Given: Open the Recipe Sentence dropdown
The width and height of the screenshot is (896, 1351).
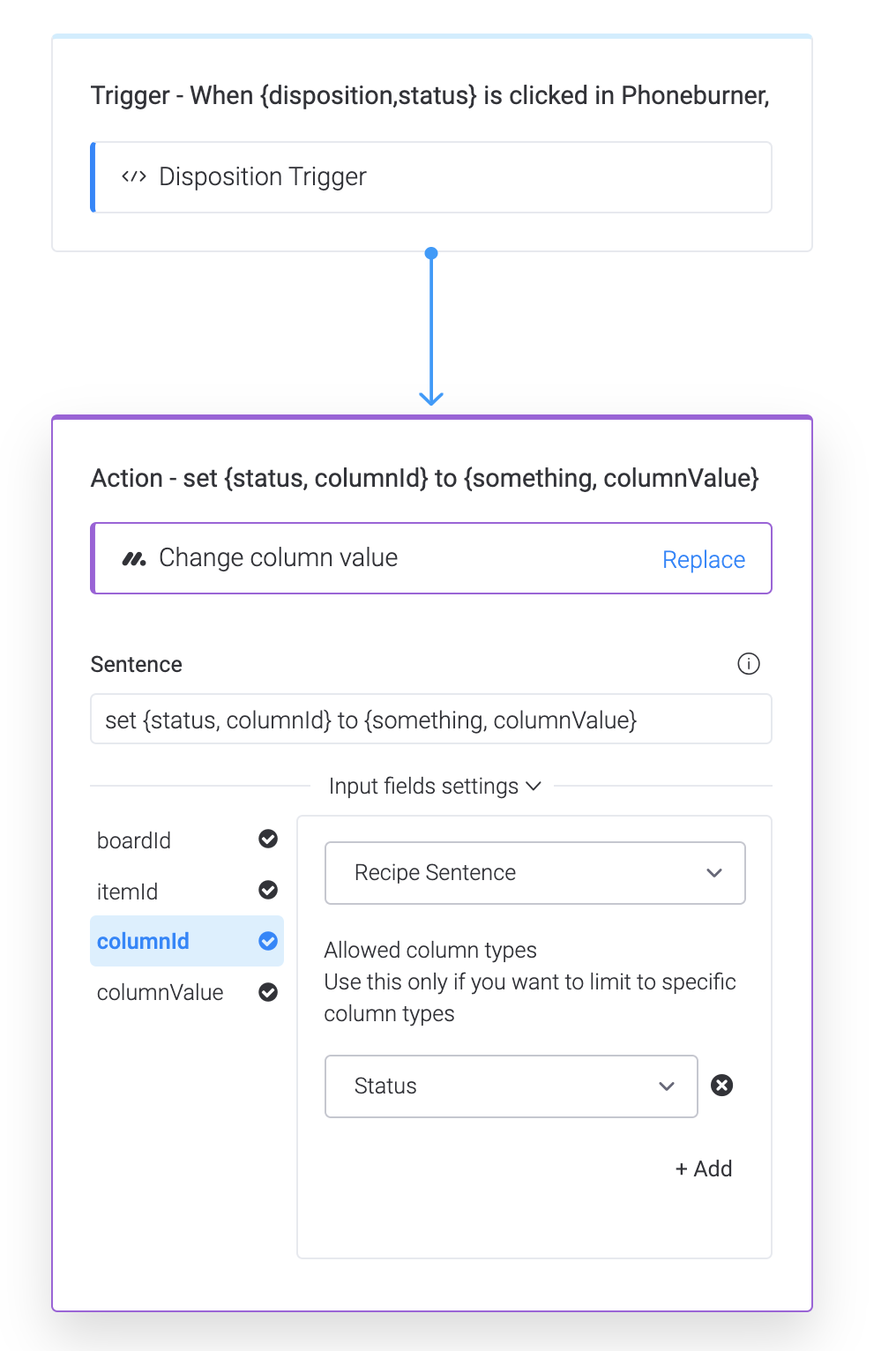Looking at the screenshot, I should 535,873.
